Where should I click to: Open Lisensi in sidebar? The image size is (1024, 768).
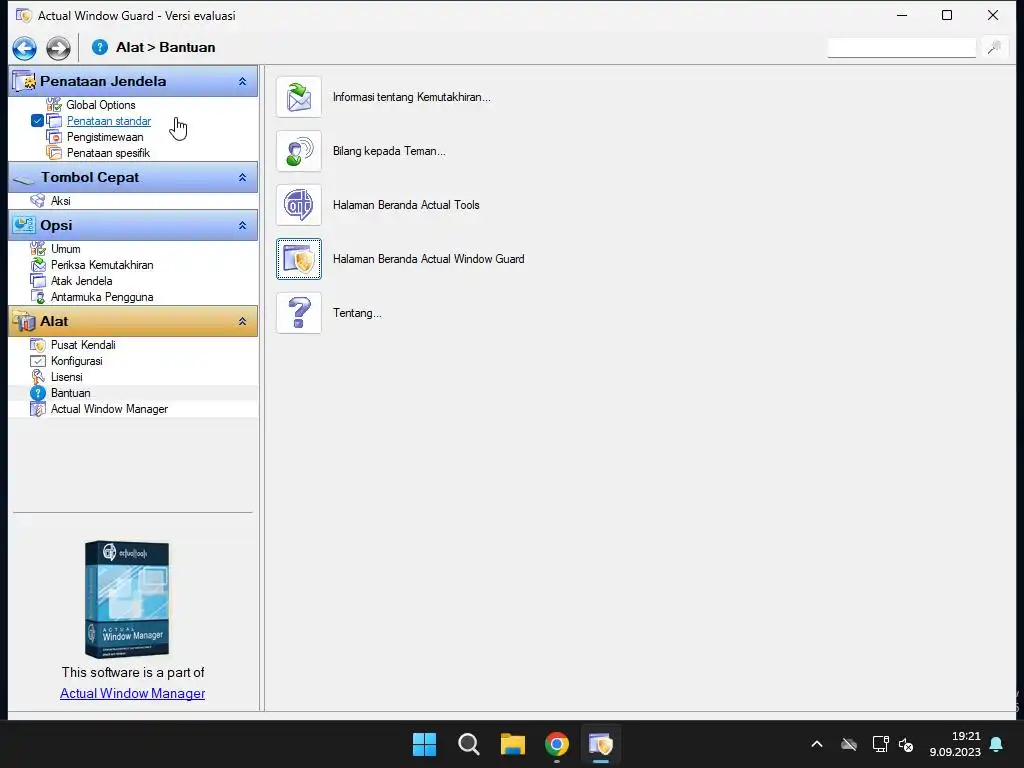67,377
